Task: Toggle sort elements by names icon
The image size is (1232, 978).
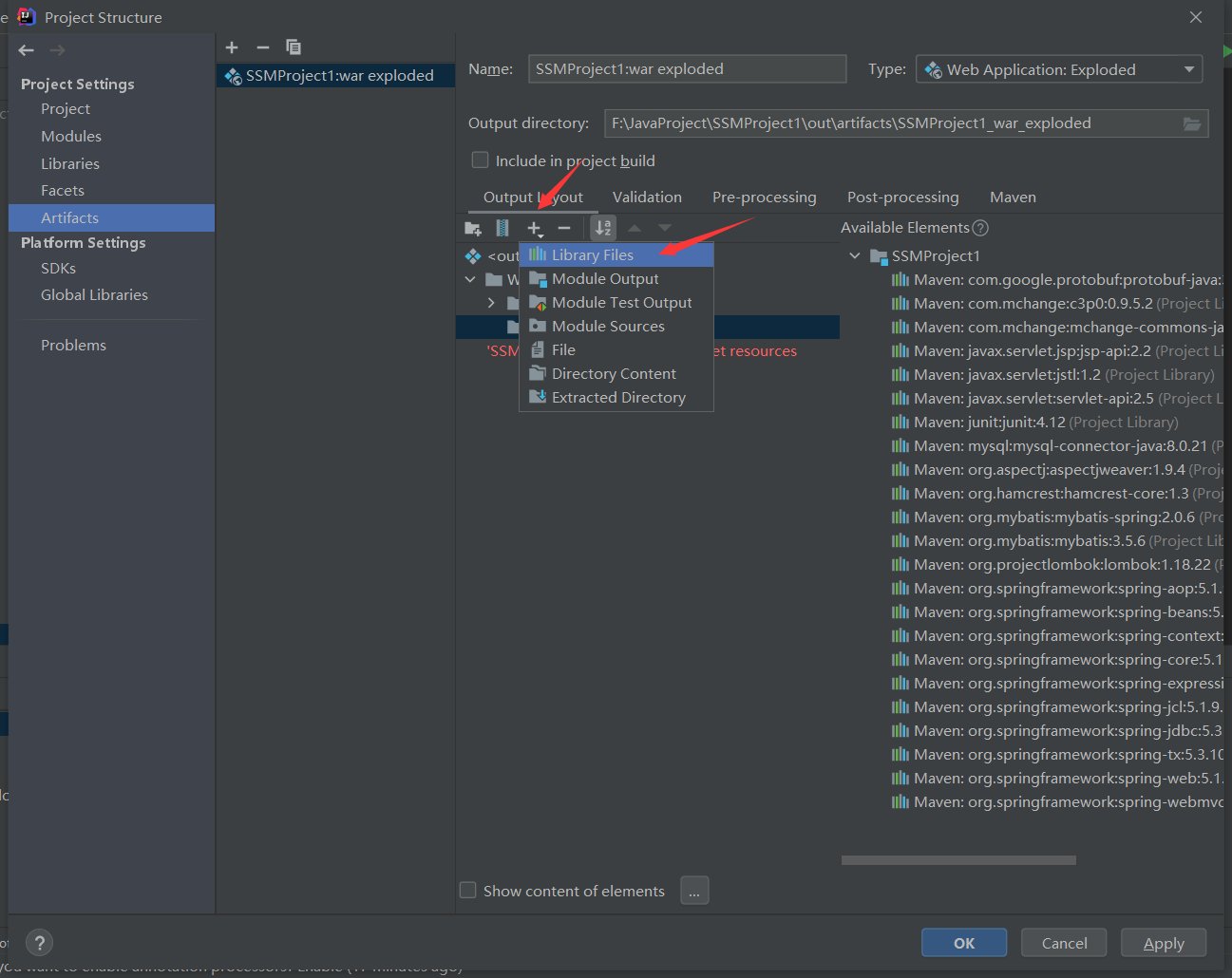Action: [x=603, y=228]
